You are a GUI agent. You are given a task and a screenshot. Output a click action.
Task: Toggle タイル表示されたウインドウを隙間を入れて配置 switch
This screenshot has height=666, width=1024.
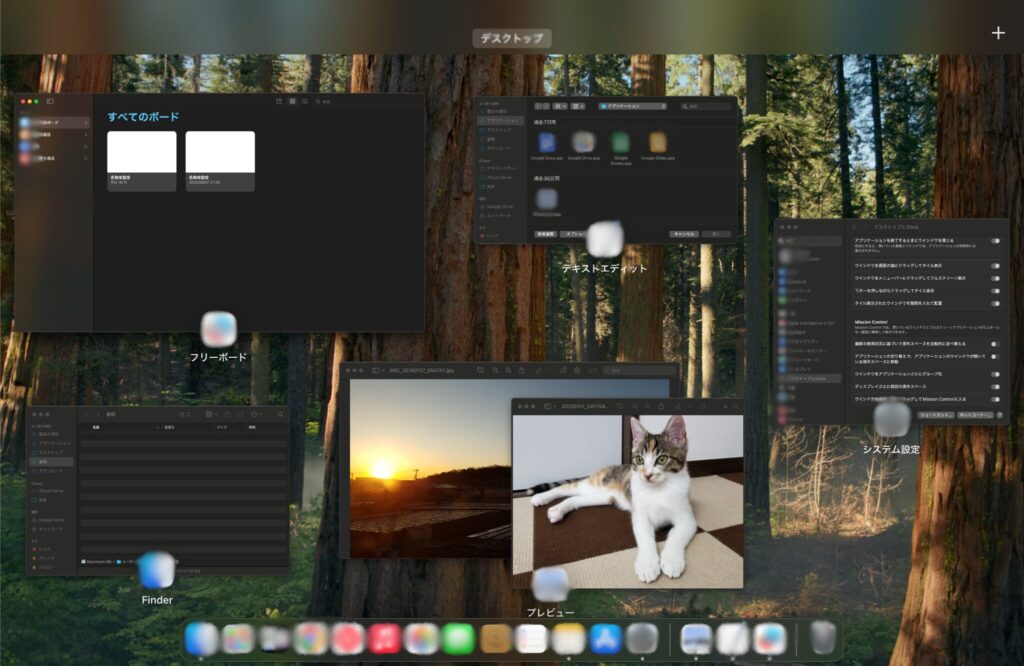click(995, 303)
